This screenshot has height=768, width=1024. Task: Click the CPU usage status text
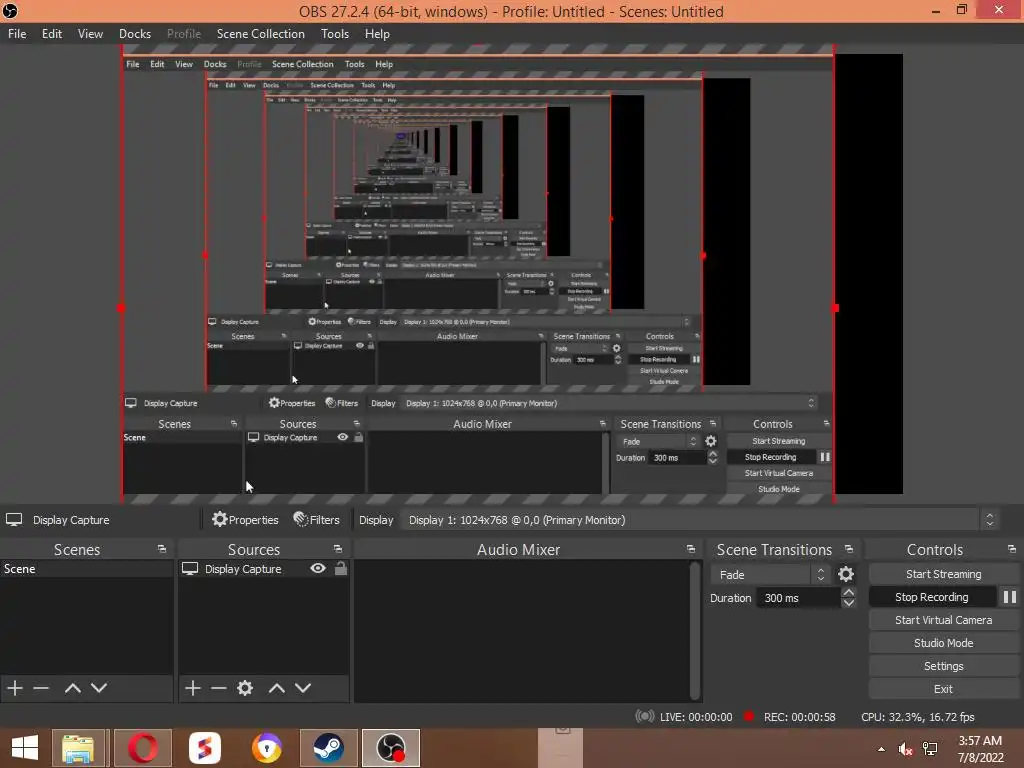click(918, 717)
